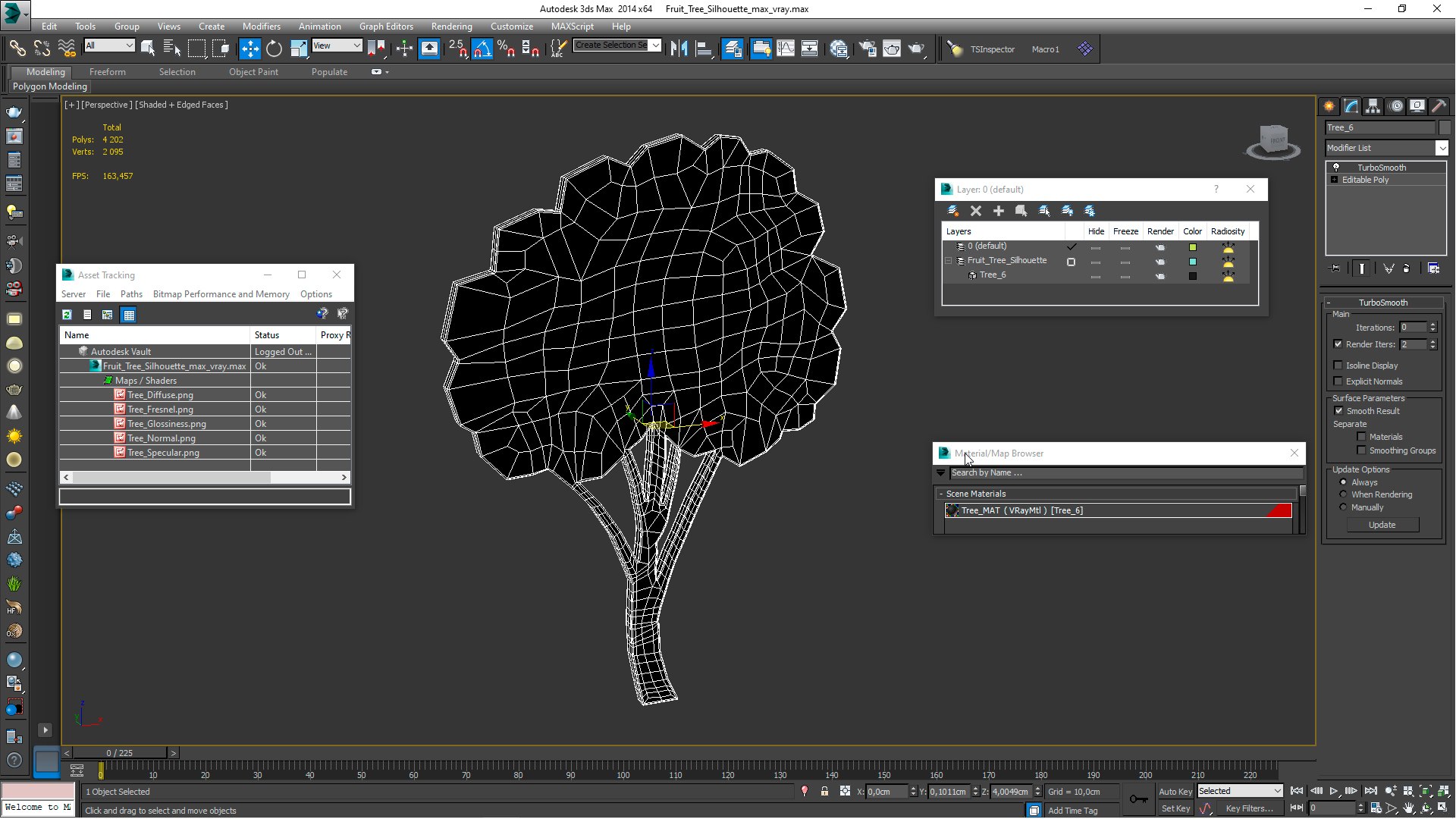
Task: Open the Motion panel tab icon
Action: (x=1395, y=106)
